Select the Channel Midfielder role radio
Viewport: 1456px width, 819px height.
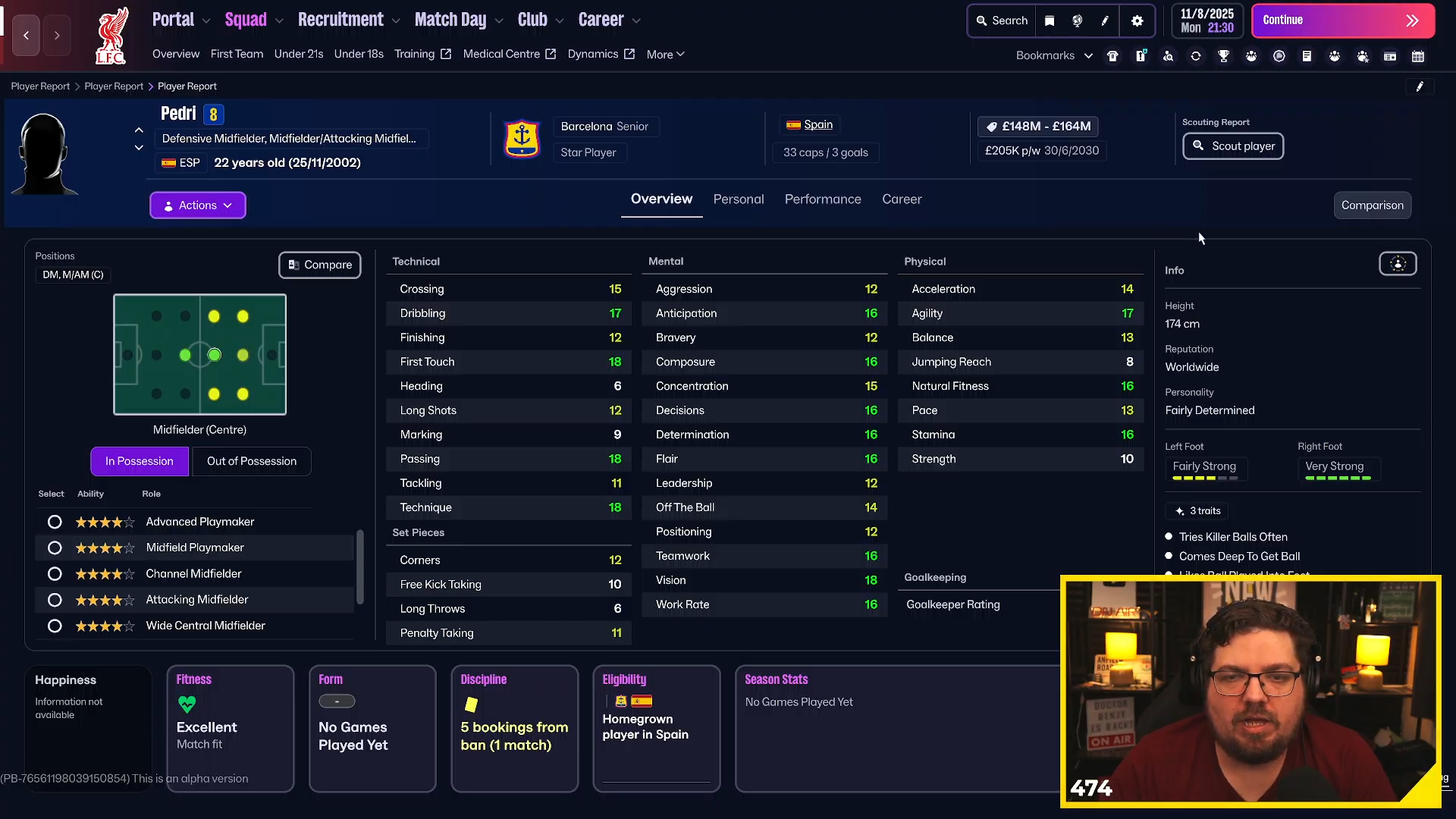(x=55, y=574)
